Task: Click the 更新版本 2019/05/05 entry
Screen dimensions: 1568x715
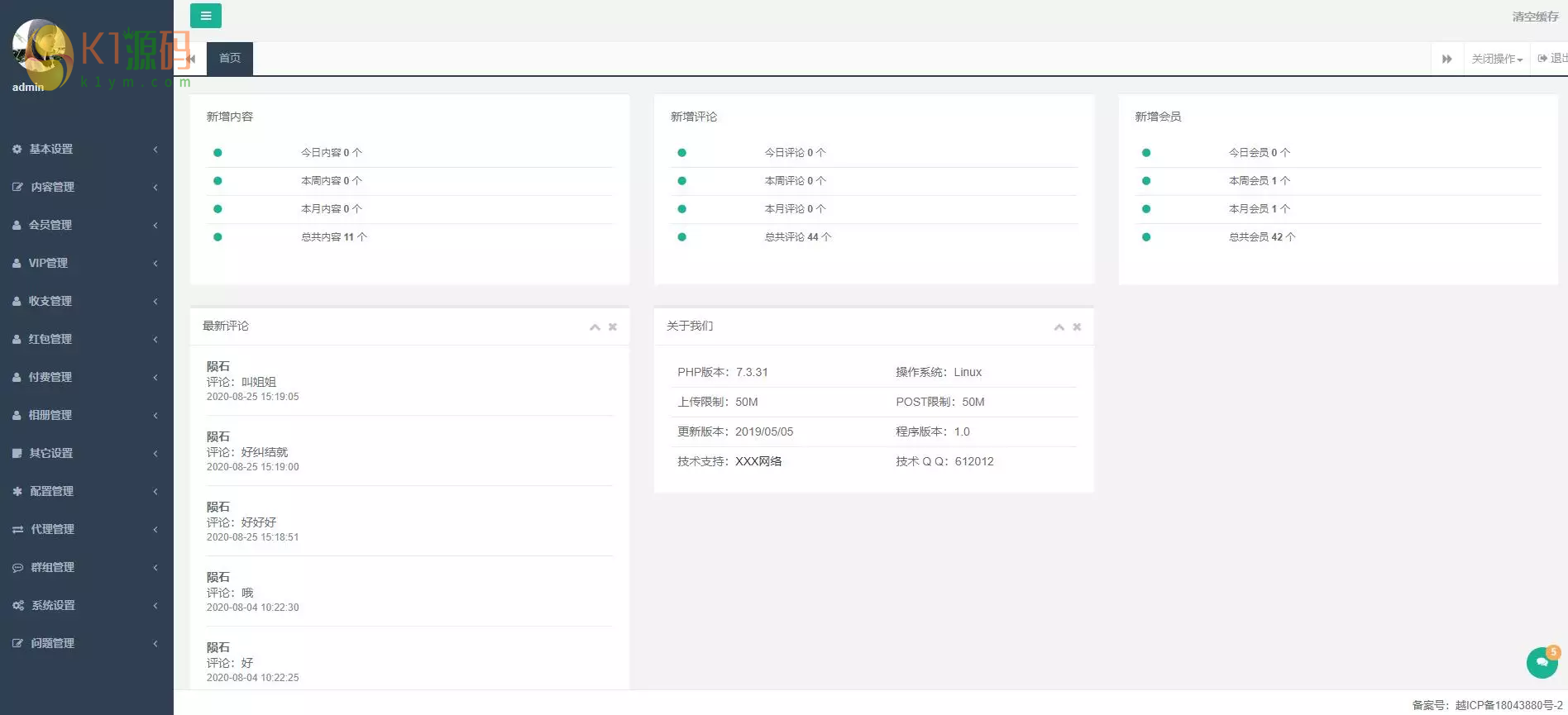Action: coord(735,431)
